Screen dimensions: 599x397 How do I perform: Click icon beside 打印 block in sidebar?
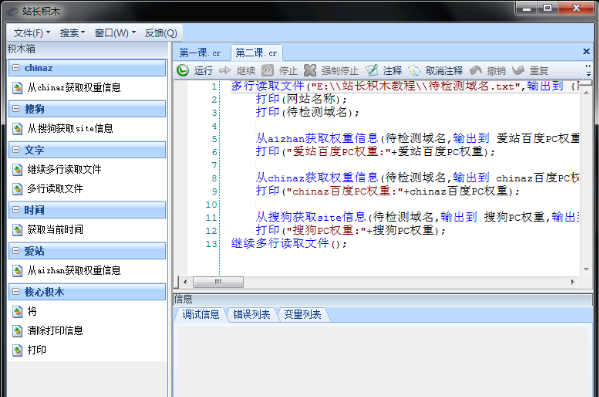click(x=17, y=350)
